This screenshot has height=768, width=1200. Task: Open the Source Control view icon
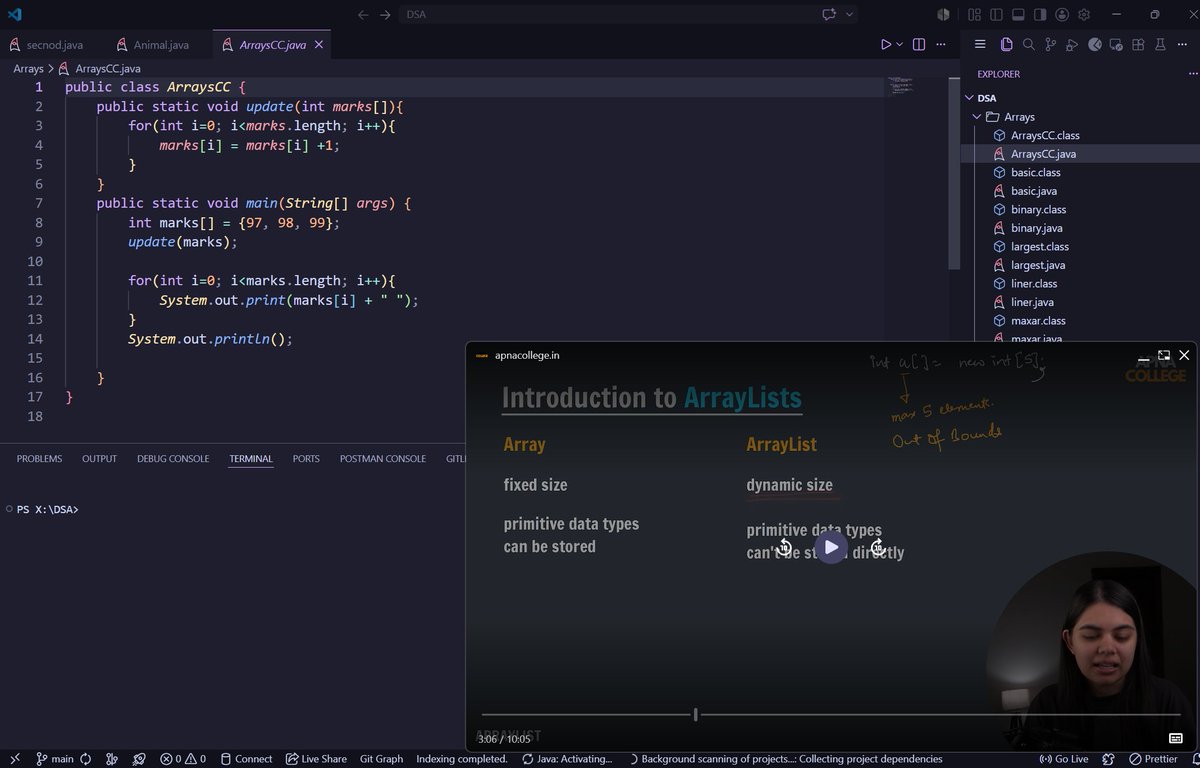(x=1050, y=44)
